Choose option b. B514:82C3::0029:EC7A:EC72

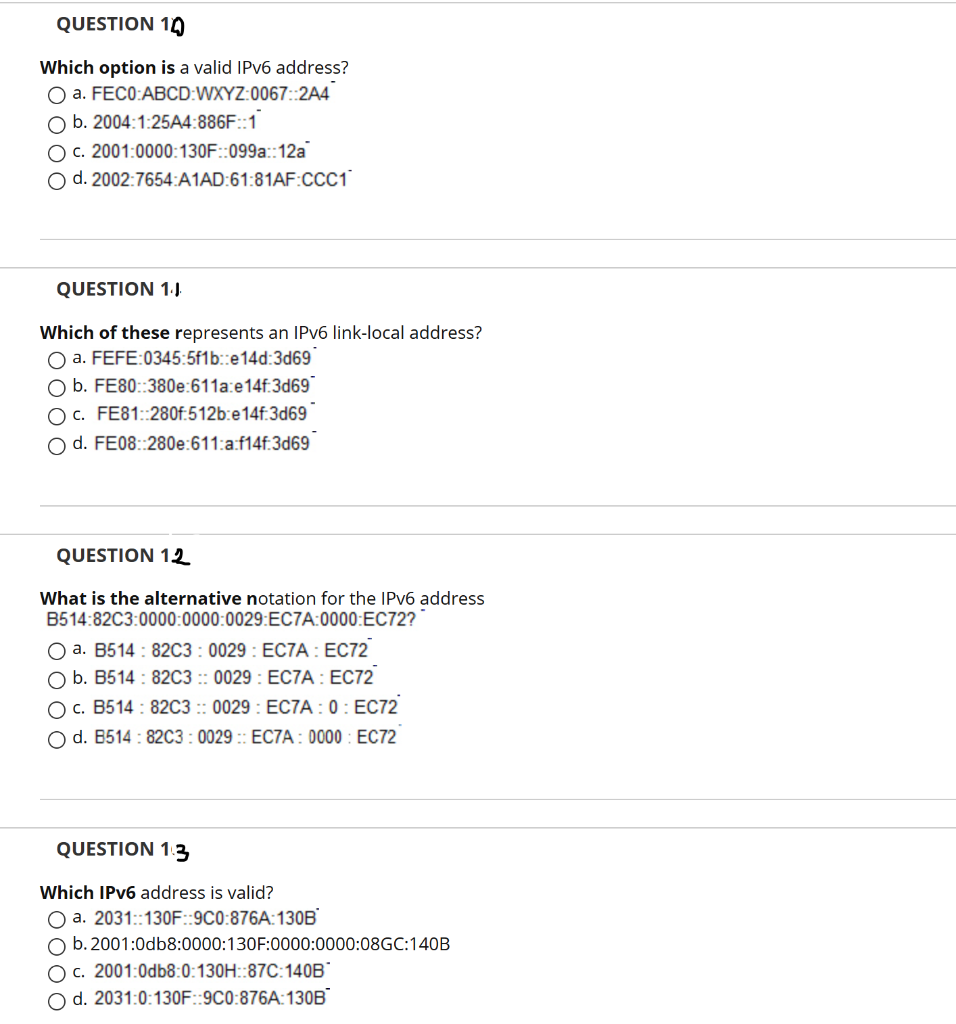56,679
